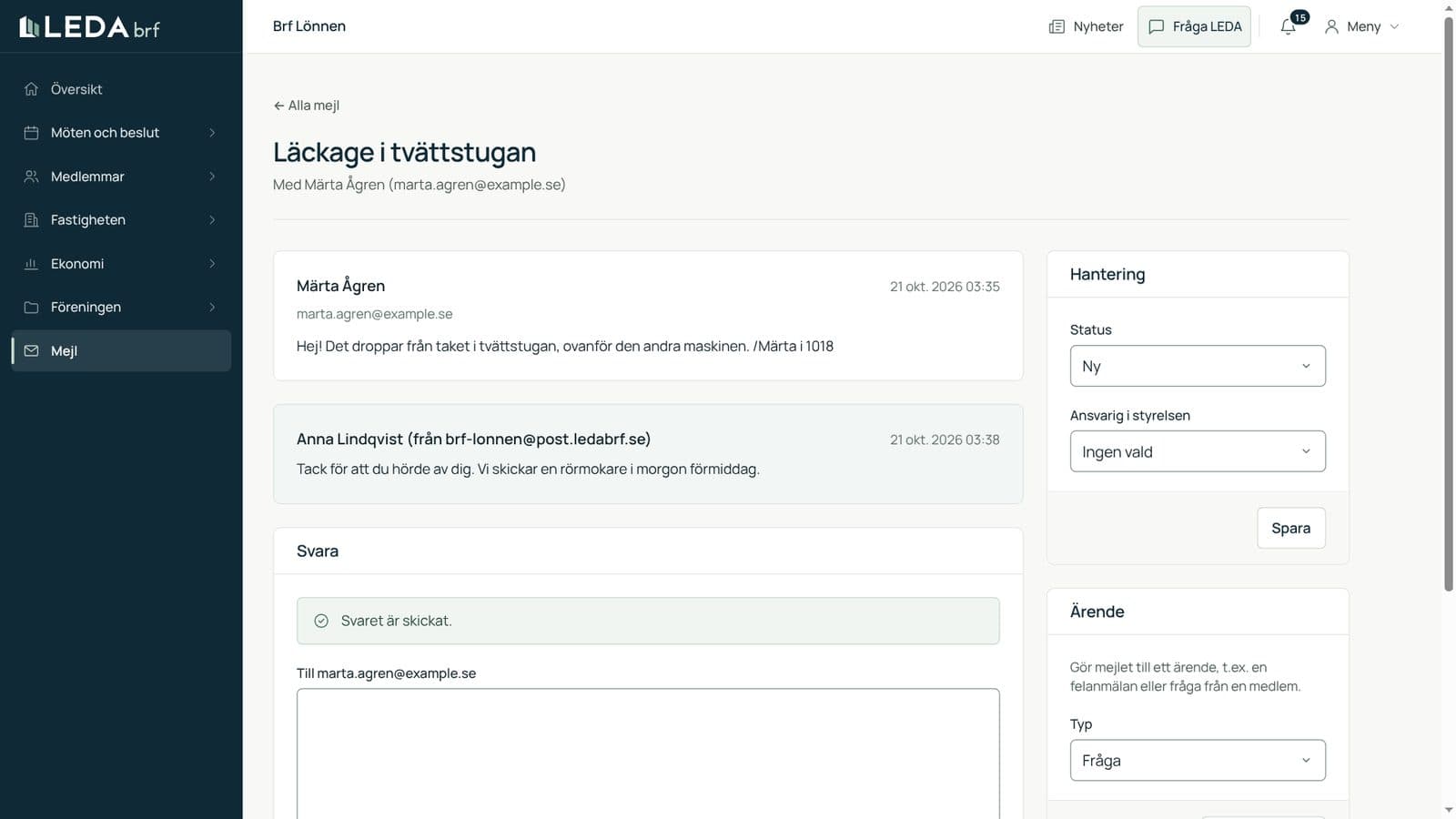Click the building icon beside Fastigheten
This screenshot has height=819, width=1456.
pos(31,220)
